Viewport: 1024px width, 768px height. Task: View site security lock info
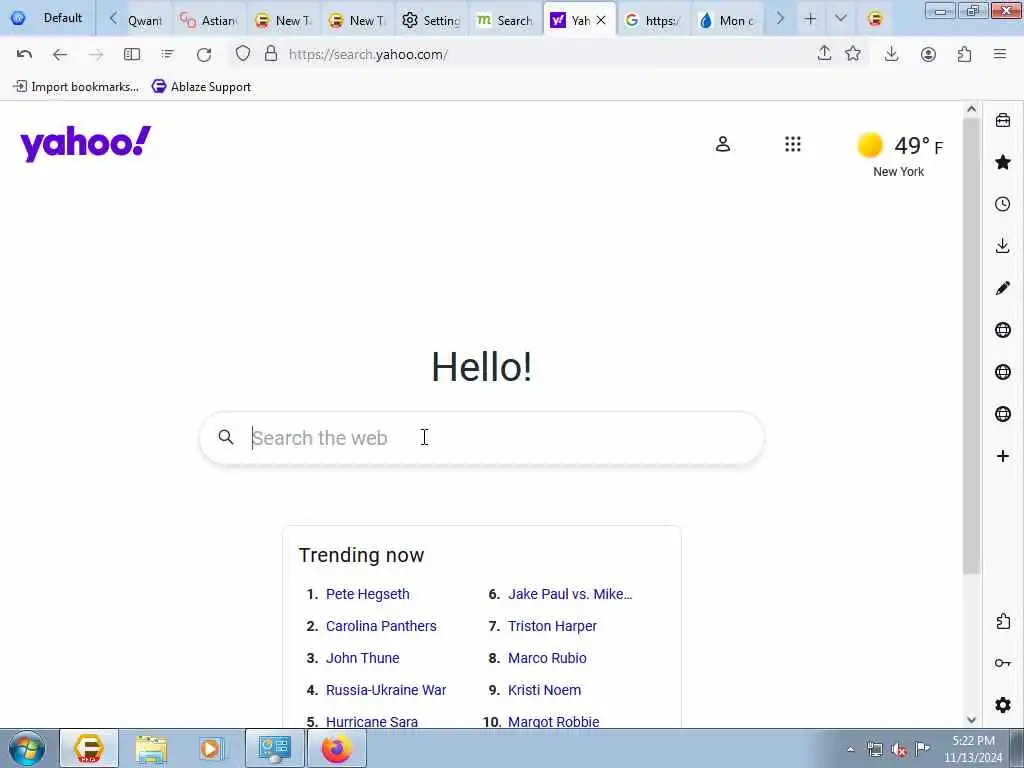pos(271,54)
